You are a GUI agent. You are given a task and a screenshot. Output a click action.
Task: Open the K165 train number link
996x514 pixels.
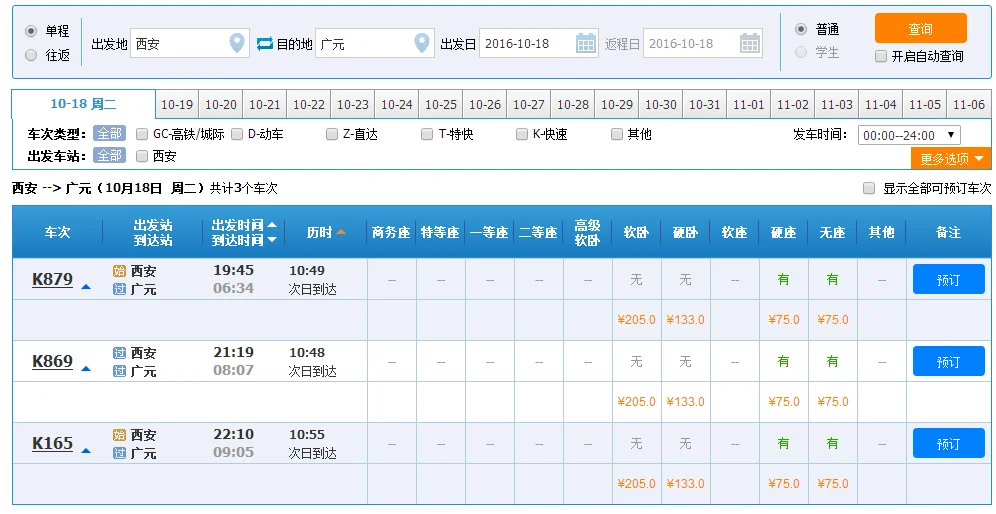coord(52,443)
